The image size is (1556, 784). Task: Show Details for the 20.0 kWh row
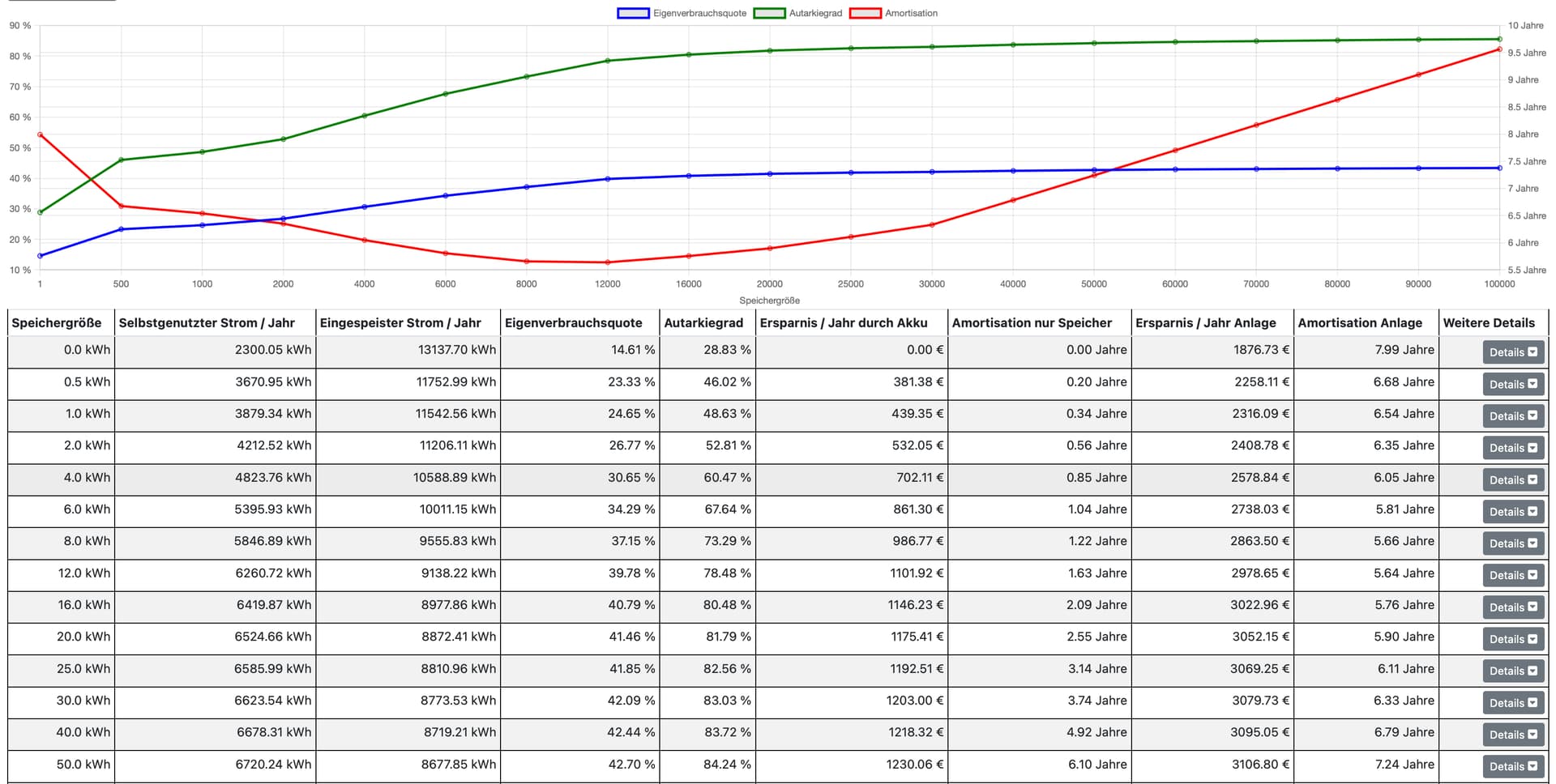[x=1512, y=639]
